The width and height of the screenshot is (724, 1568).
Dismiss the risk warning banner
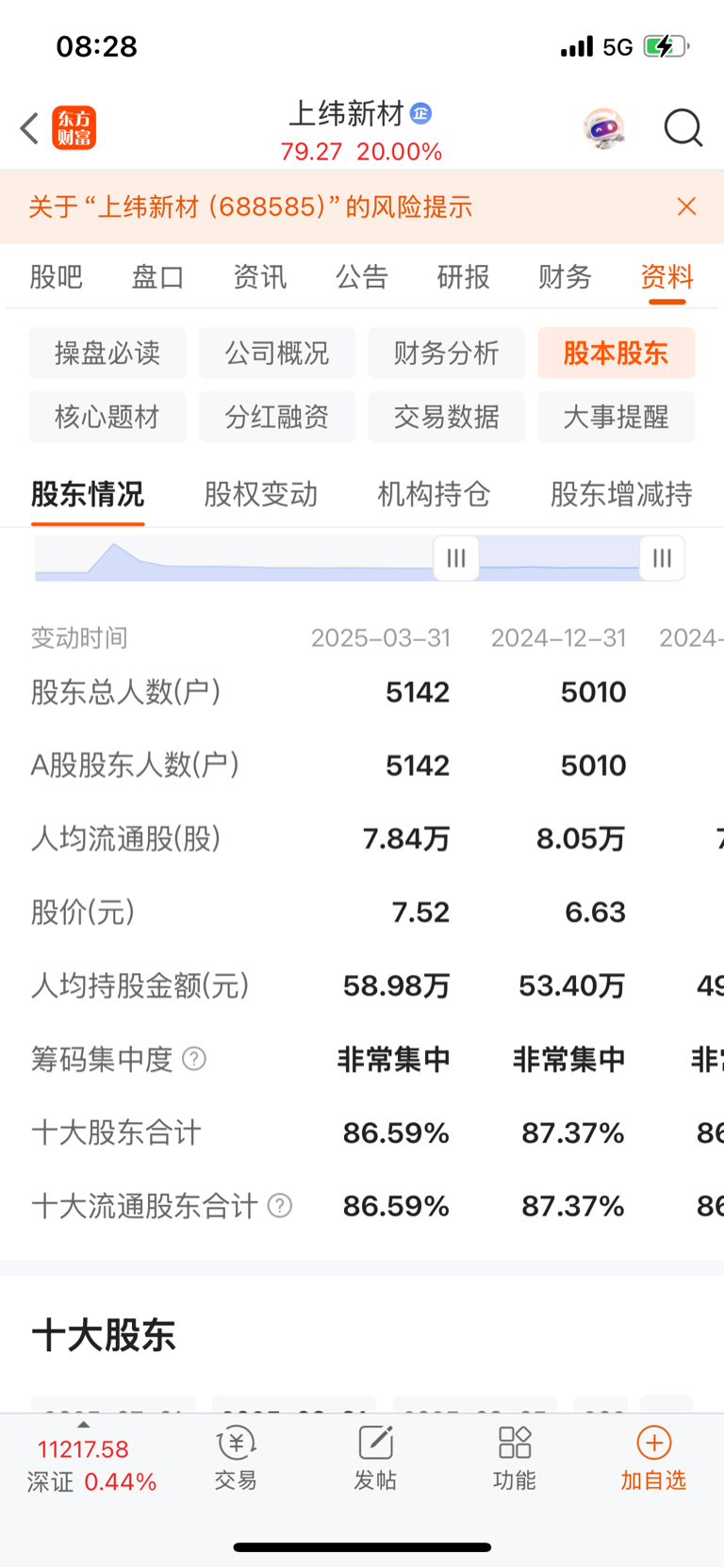686,206
